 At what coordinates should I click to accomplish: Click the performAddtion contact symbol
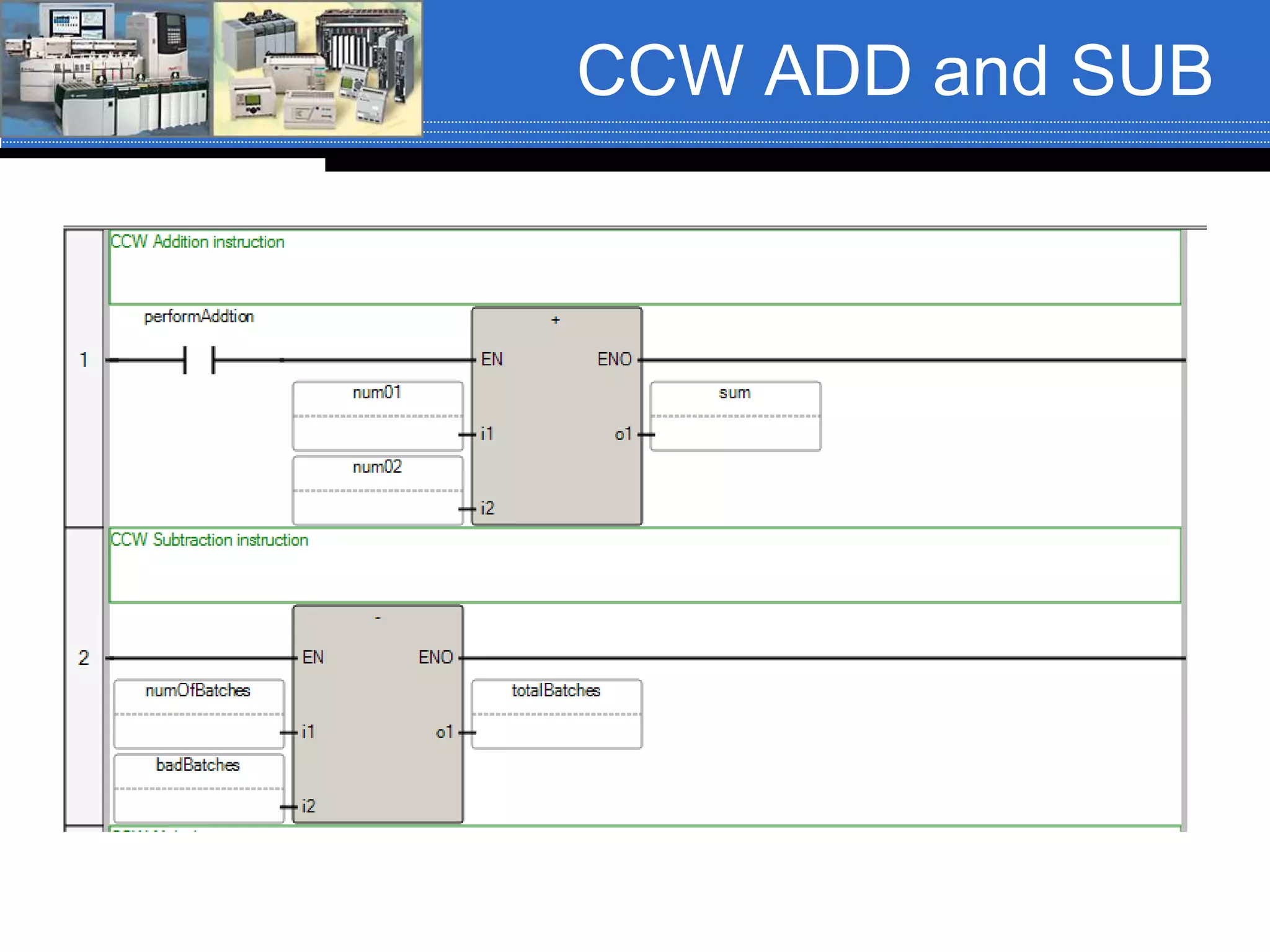point(199,360)
